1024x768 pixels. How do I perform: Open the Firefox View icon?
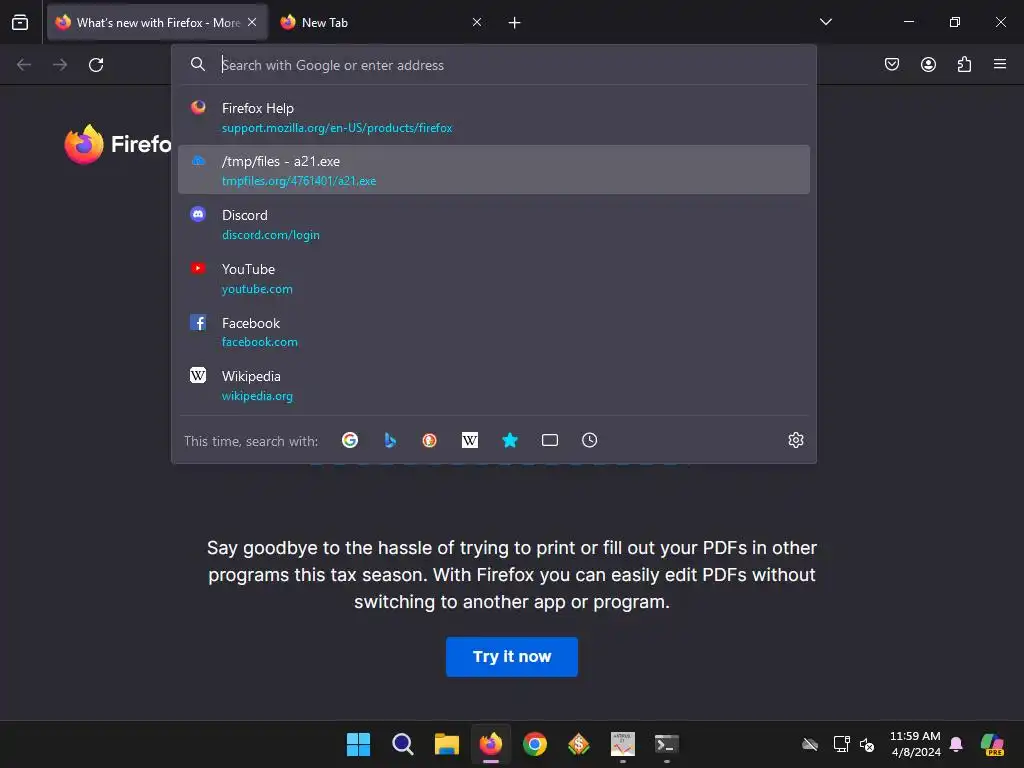click(20, 23)
